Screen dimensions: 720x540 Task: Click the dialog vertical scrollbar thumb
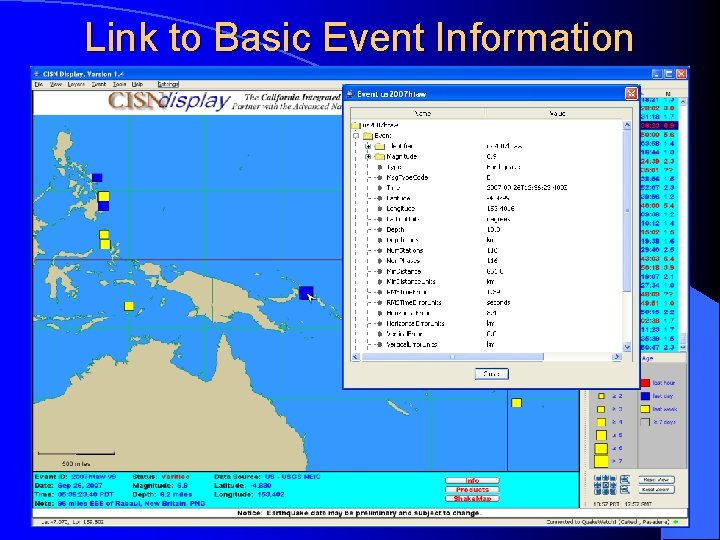[627, 211]
